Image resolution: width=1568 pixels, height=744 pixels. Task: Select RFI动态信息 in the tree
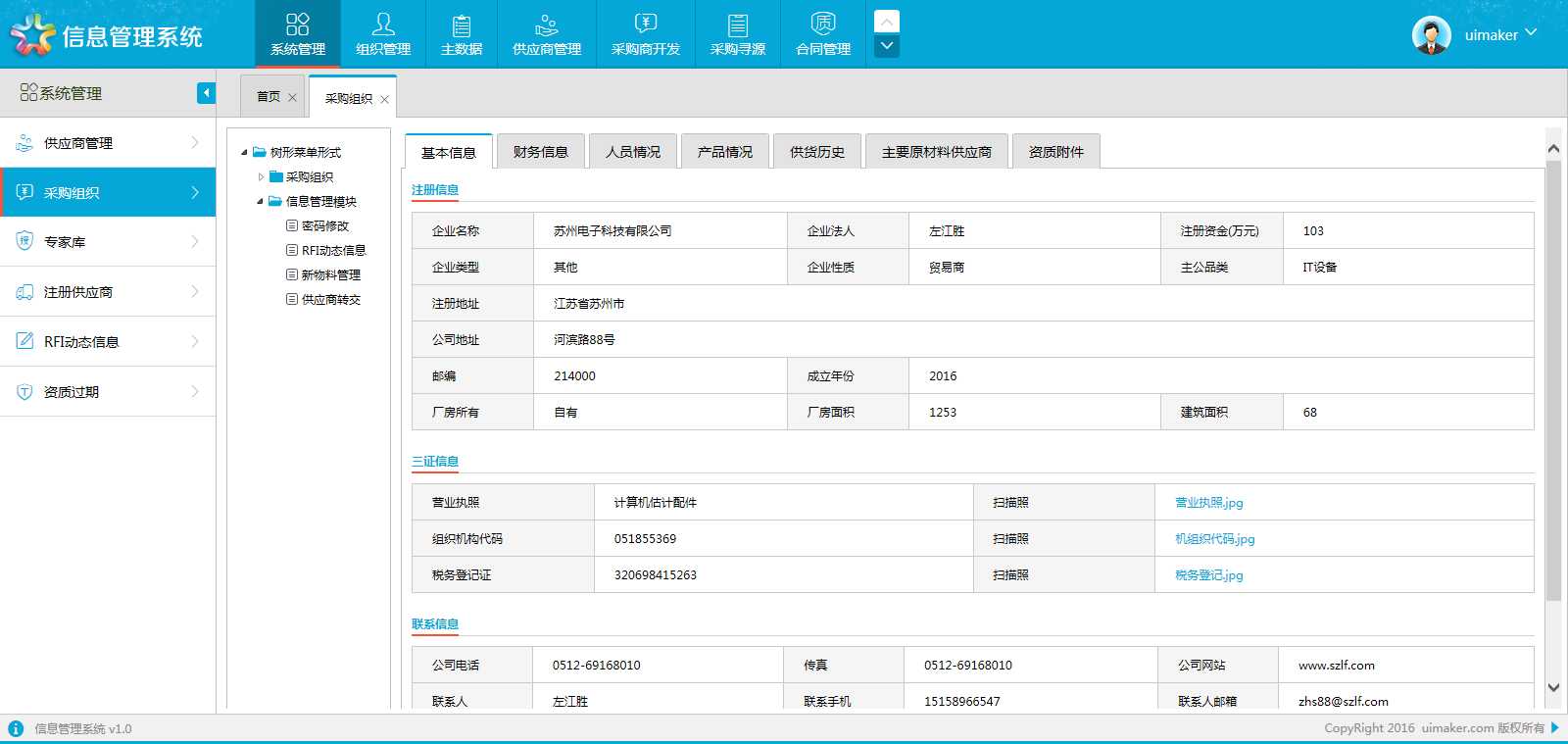(x=325, y=251)
